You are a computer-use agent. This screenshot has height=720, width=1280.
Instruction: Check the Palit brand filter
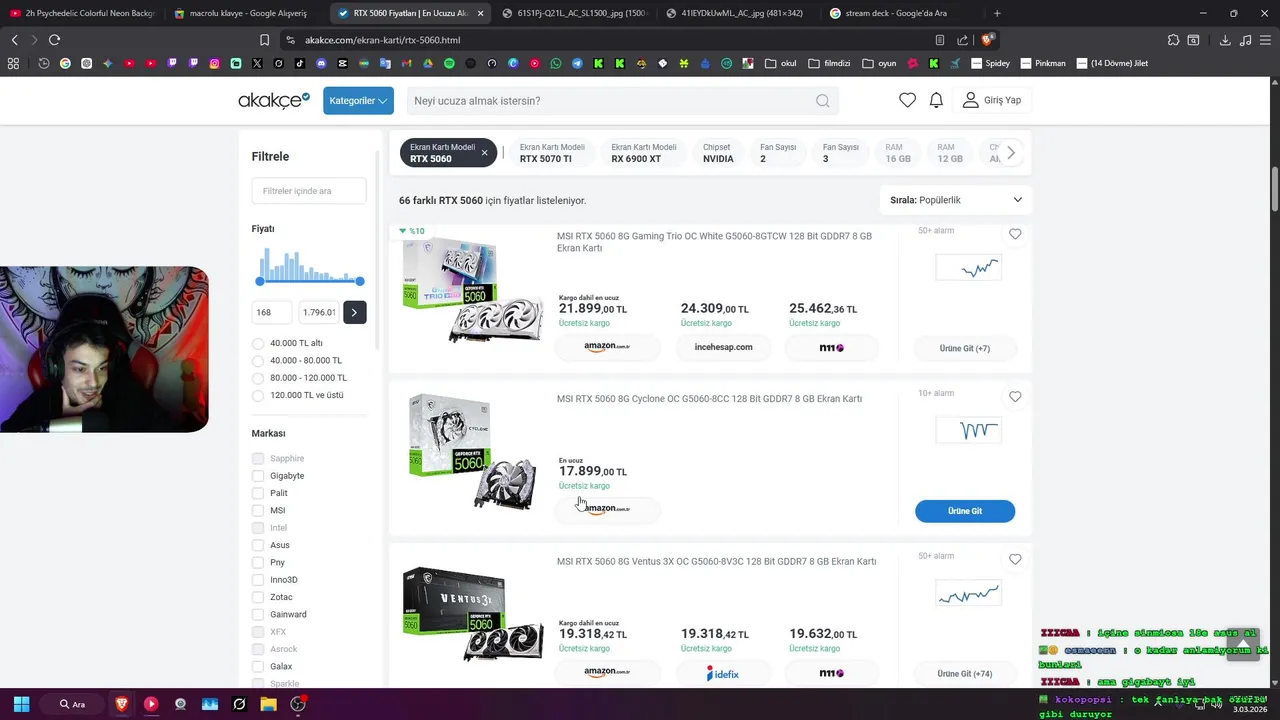(x=258, y=493)
